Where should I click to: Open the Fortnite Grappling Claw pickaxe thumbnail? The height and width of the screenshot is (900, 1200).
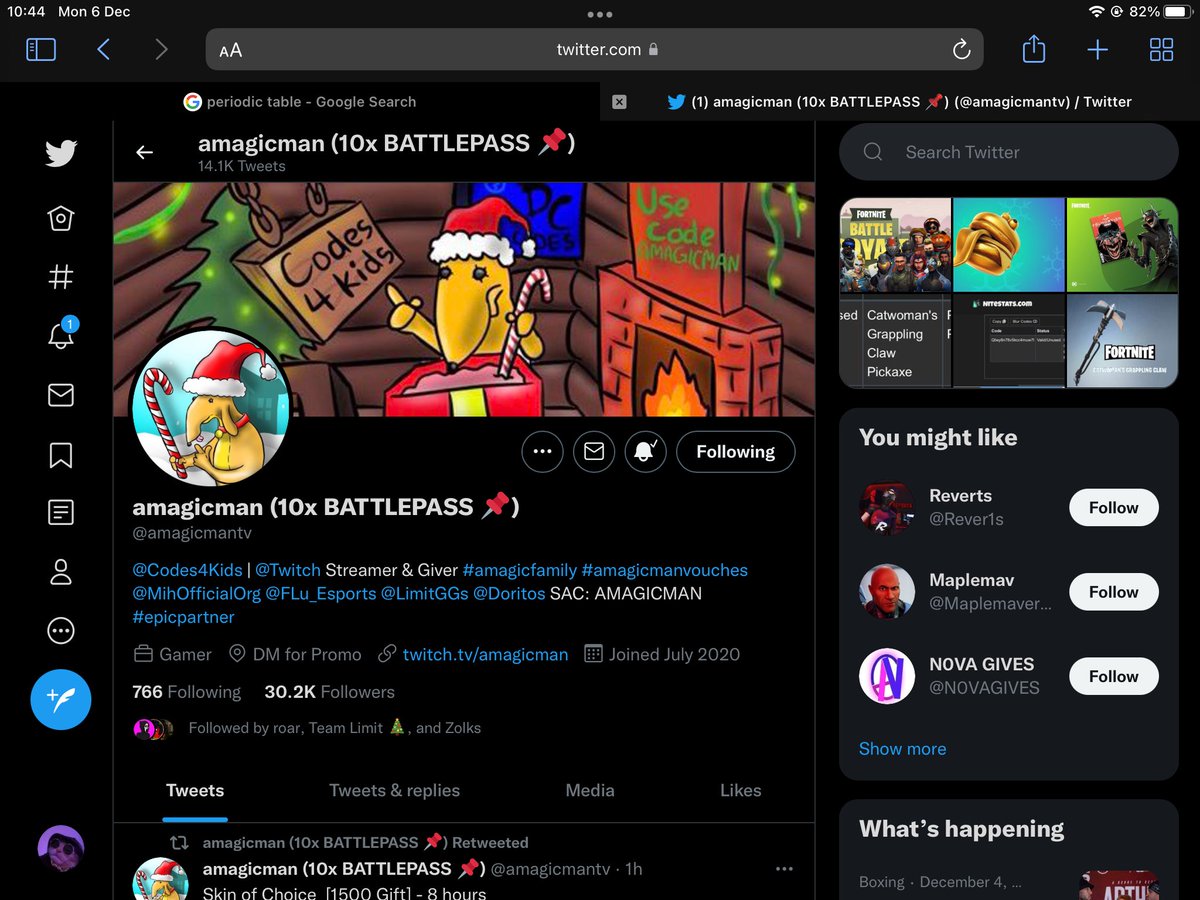pos(1123,341)
